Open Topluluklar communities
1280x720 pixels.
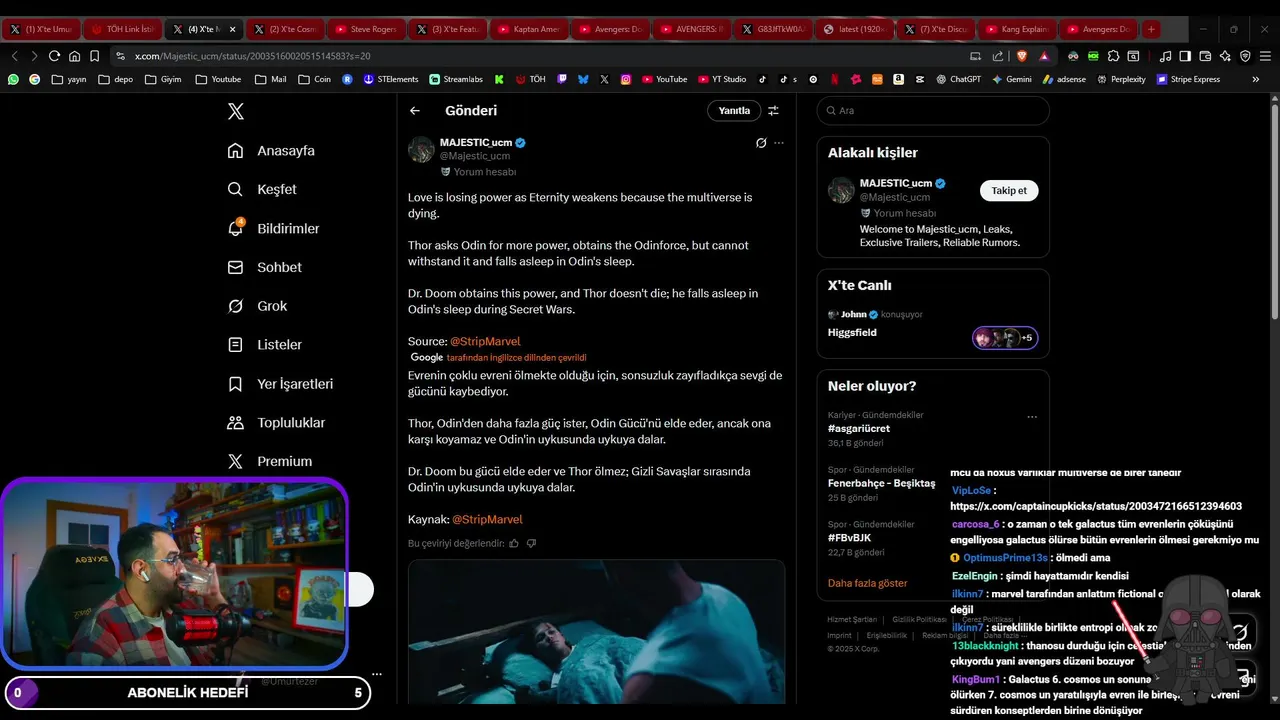point(277,423)
